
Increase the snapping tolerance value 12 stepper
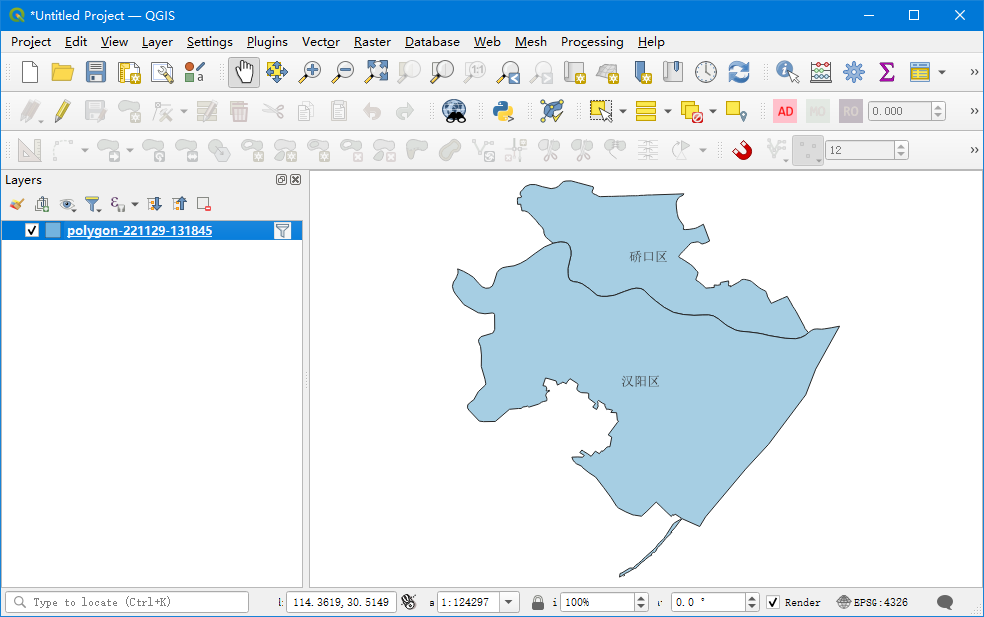click(901, 146)
